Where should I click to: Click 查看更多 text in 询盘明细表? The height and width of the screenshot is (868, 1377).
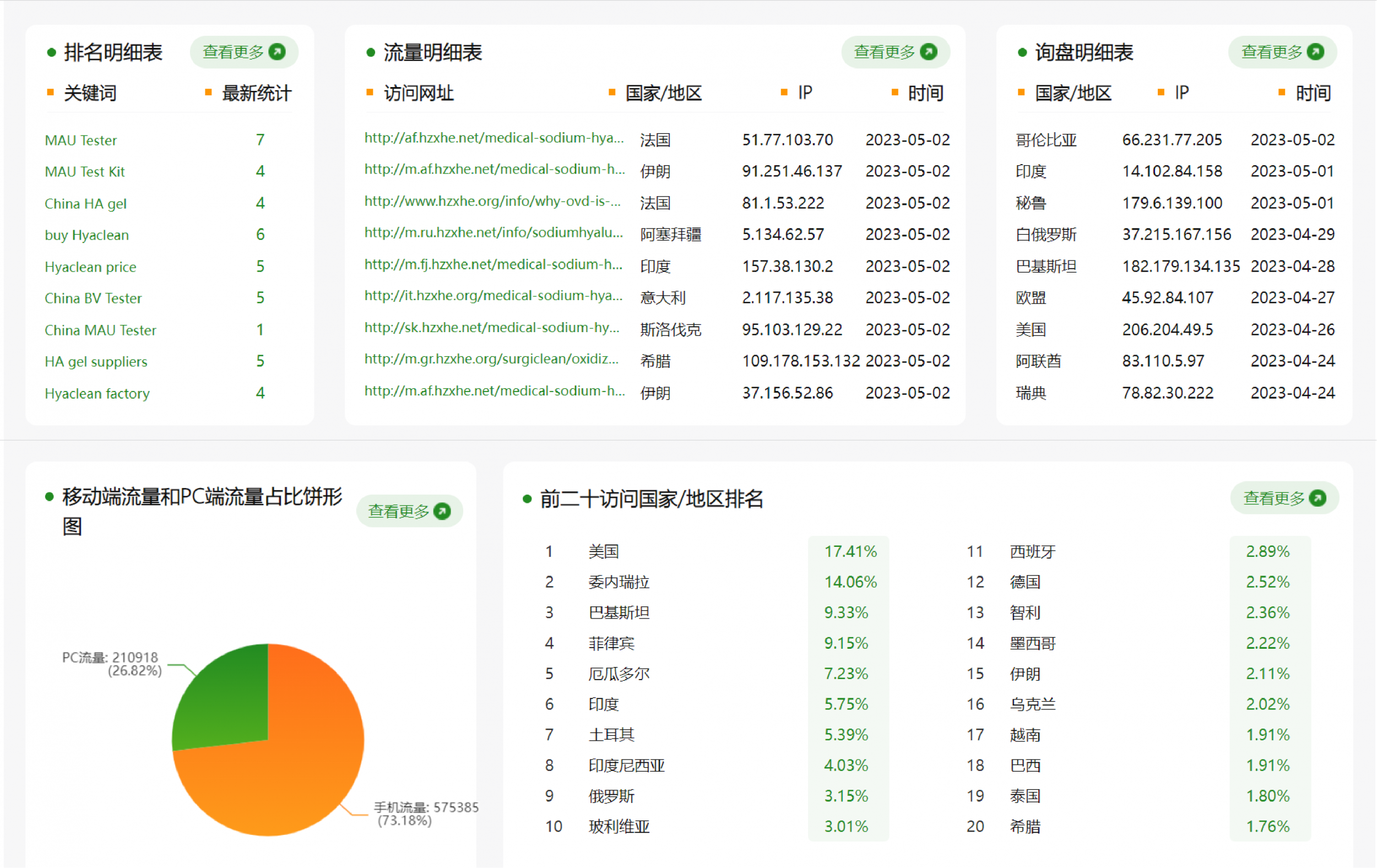[1272, 52]
